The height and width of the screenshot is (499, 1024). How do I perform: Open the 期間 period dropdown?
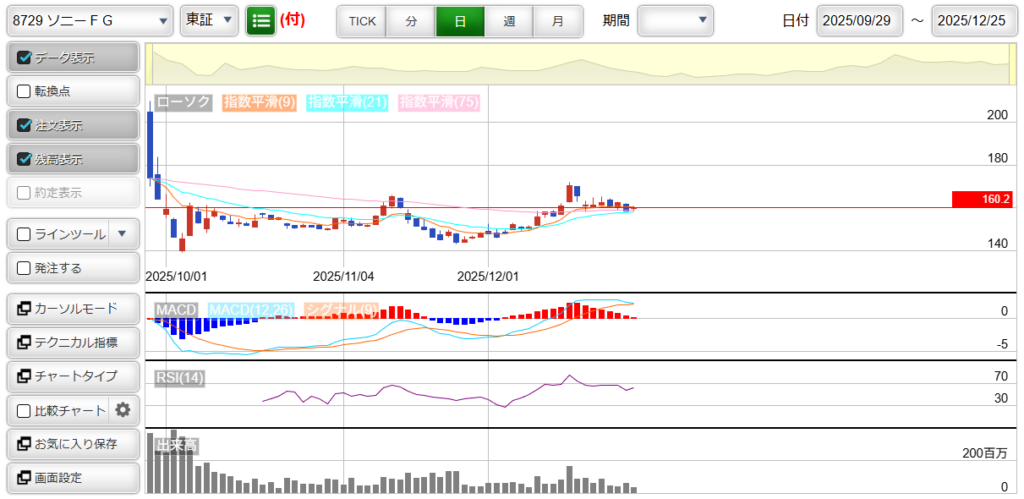pyautogui.click(x=676, y=20)
